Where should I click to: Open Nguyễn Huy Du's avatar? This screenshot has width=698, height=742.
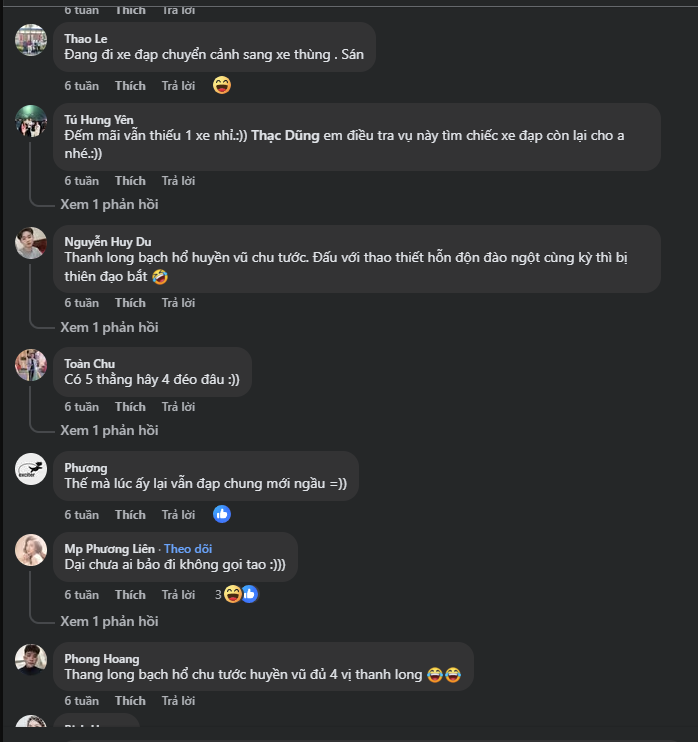click(x=31, y=243)
